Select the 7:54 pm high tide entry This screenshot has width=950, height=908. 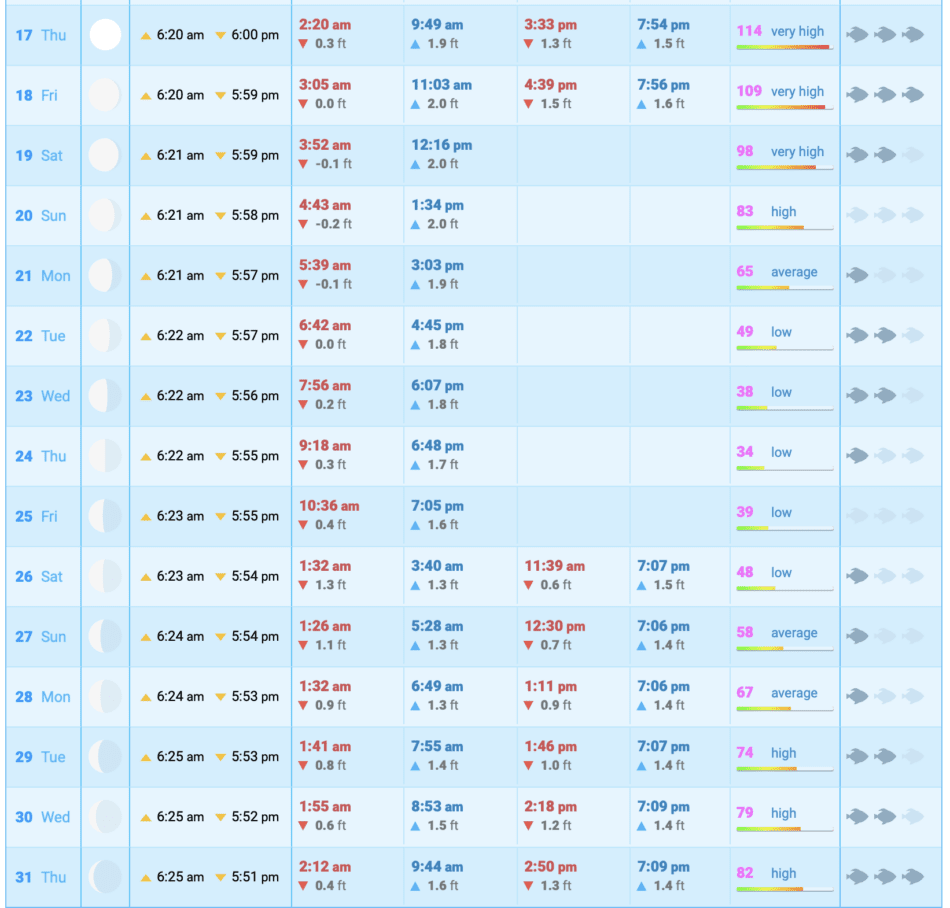click(663, 24)
